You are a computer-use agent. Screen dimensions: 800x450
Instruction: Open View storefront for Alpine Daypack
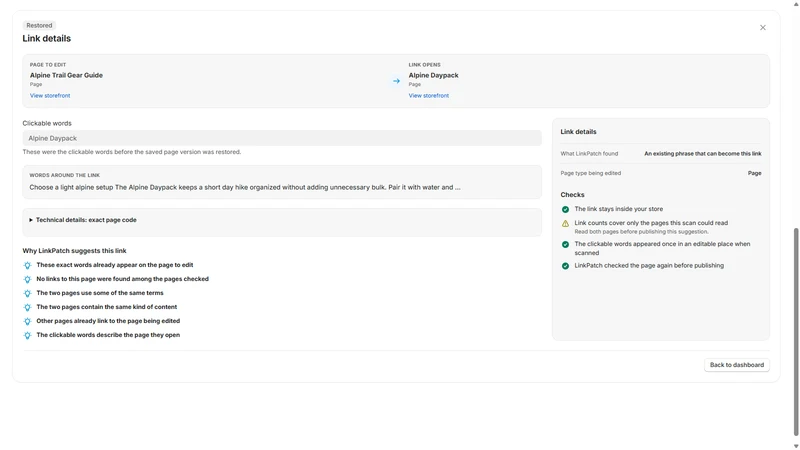(429, 95)
